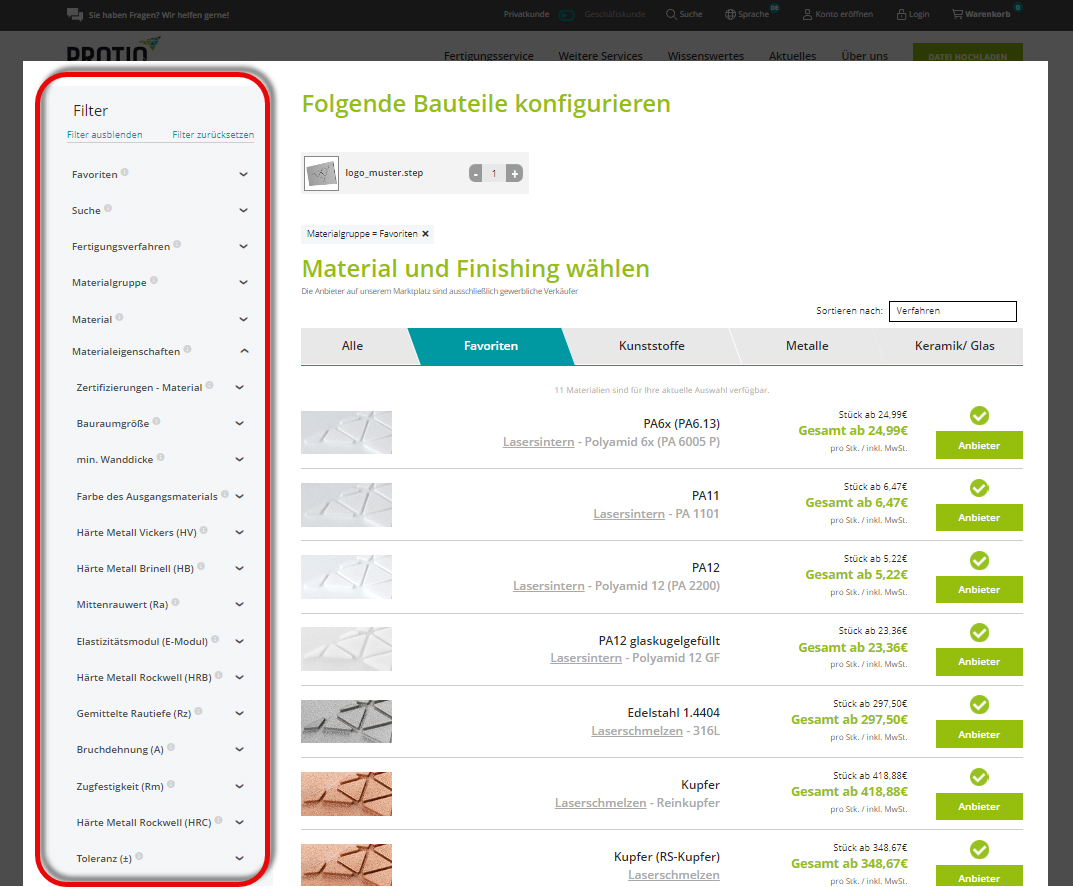
Task: Click info icon beside Materialgruppe filter
Action: tap(154, 281)
